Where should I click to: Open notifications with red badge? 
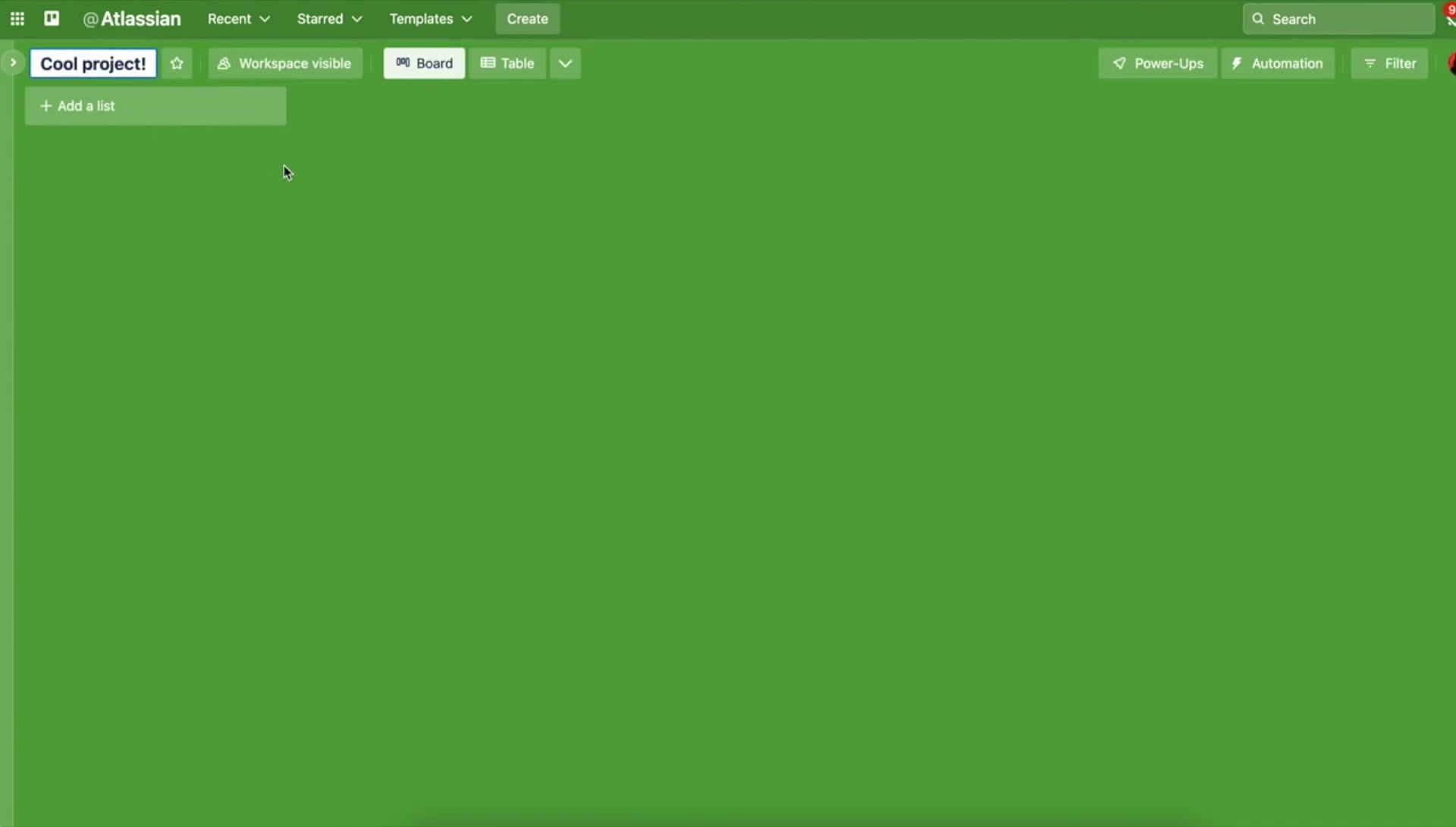[x=1449, y=16]
